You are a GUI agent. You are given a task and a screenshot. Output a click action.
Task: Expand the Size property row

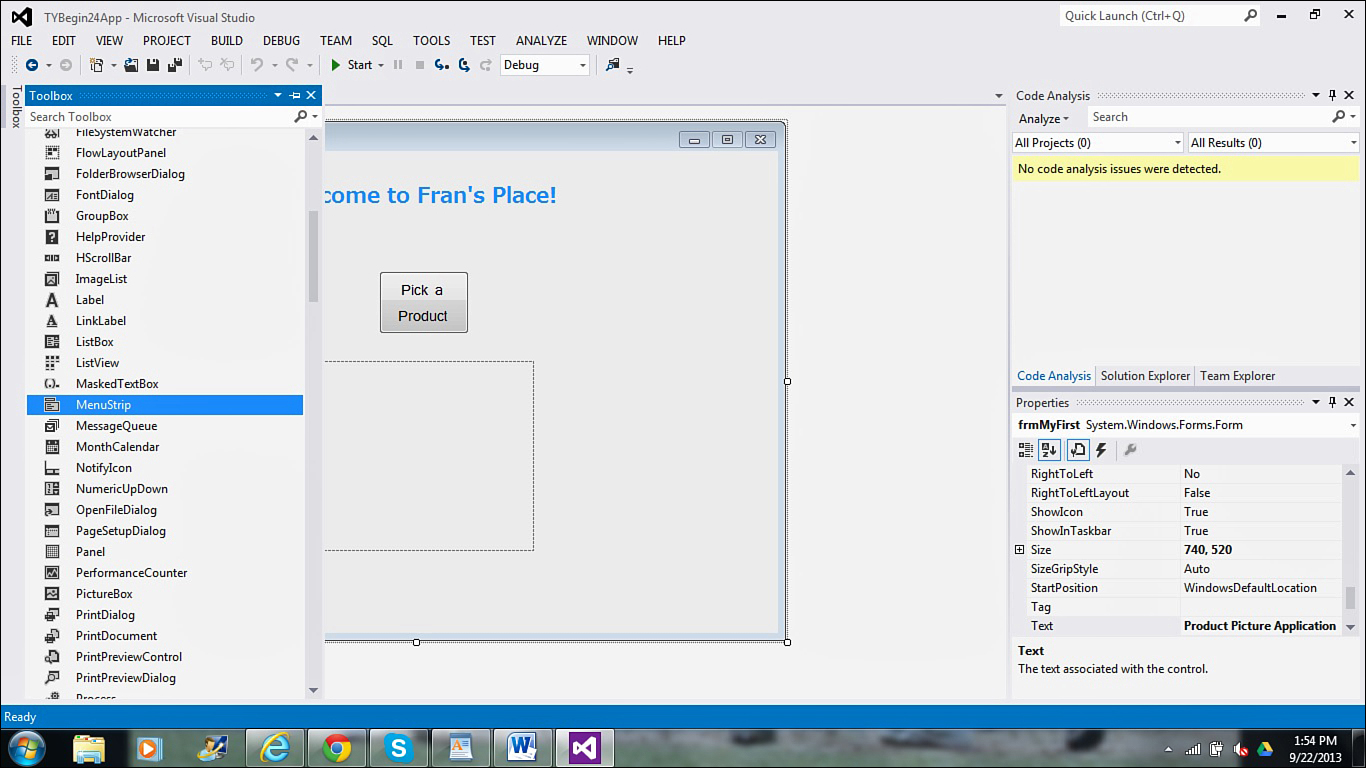[x=1019, y=550]
